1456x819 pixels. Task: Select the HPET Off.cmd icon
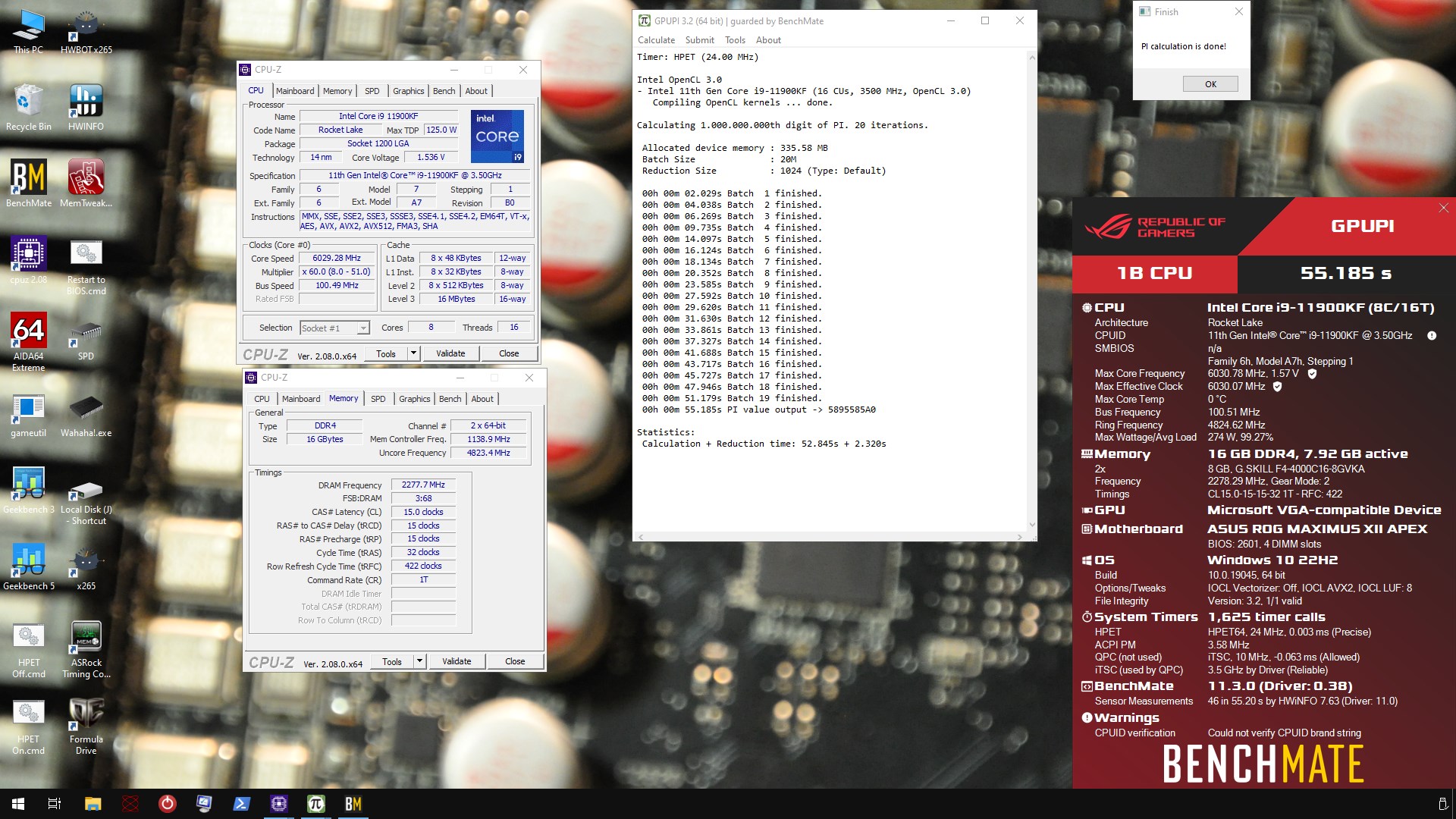[x=28, y=650]
